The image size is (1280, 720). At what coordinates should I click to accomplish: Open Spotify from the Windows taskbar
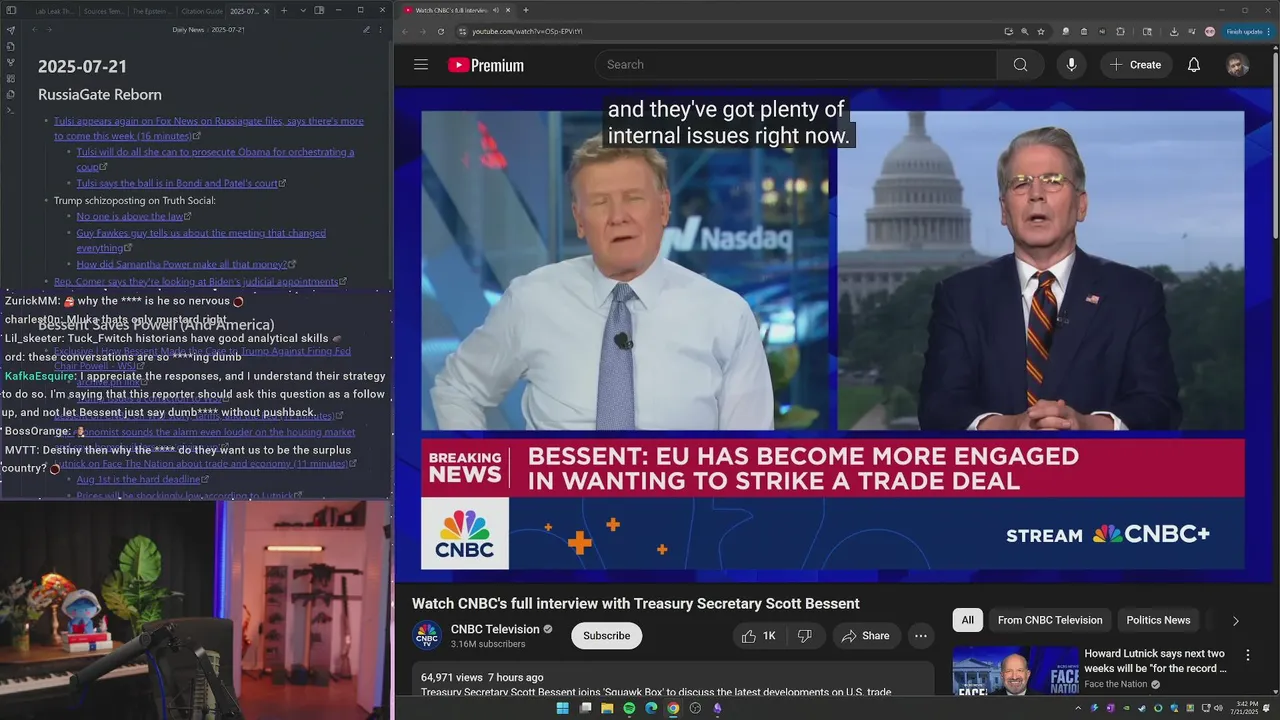[629, 708]
